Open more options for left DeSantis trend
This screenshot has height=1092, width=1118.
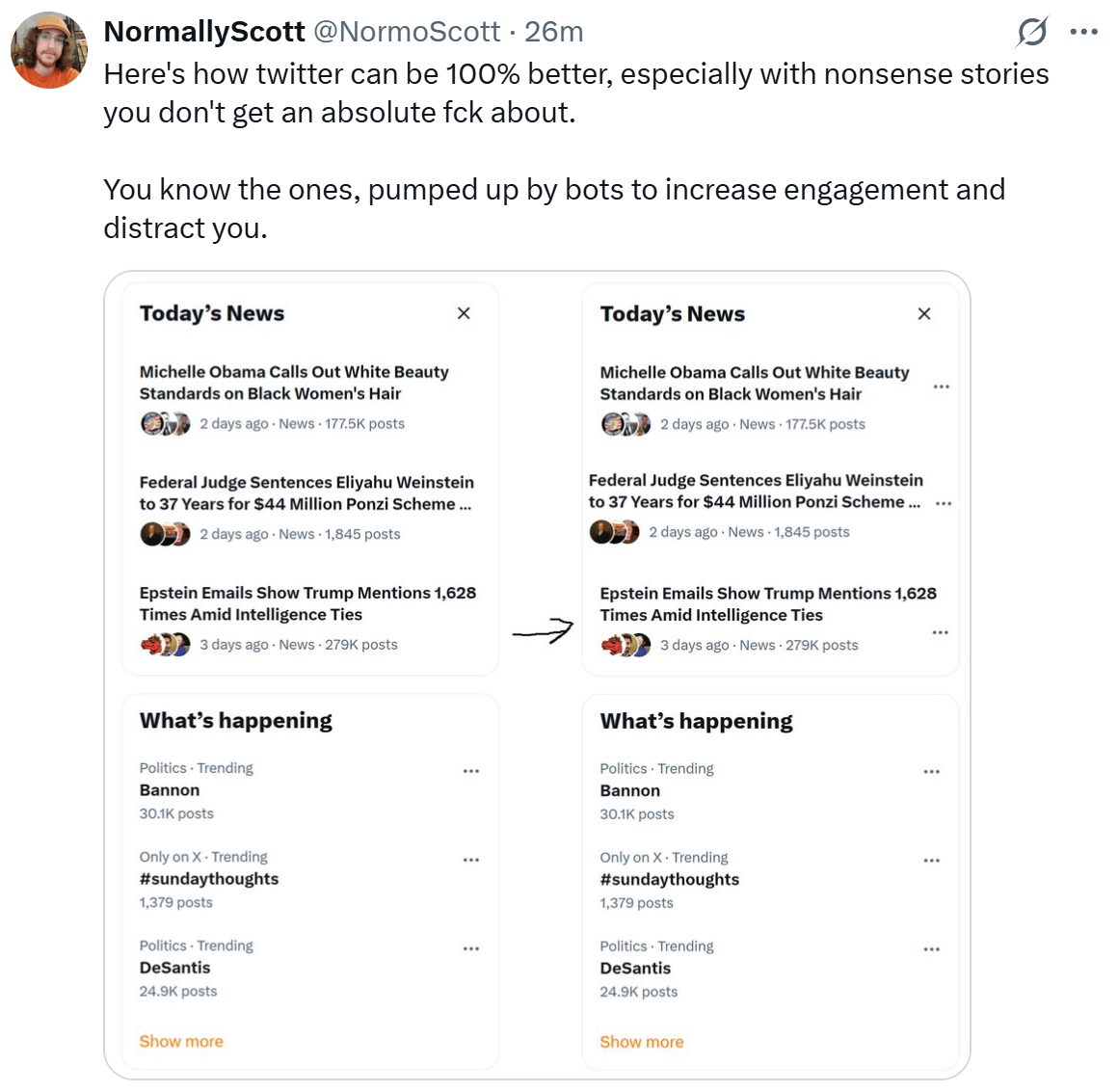coord(471,948)
